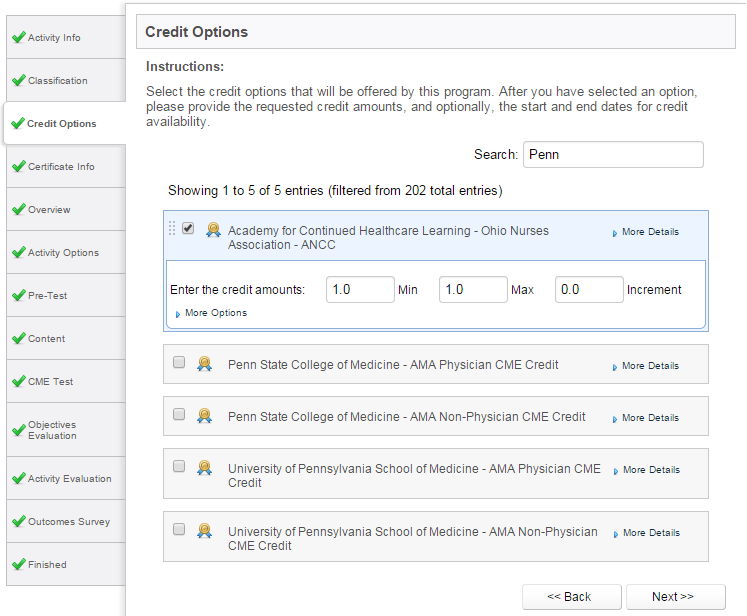Click ribbon icon for Pennsylvania School Physician CME
The height and width of the screenshot is (616, 747).
point(204,468)
